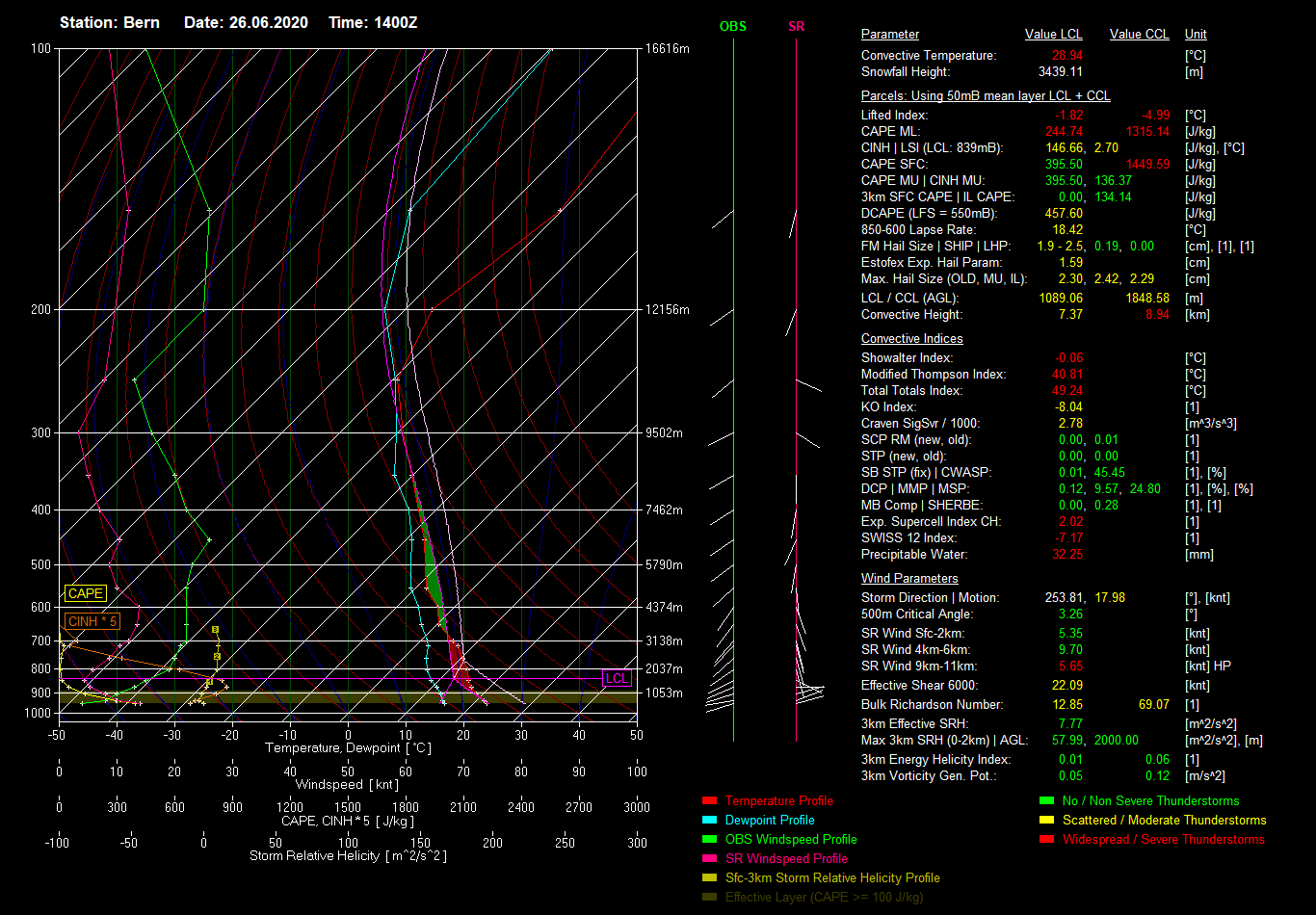This screenshot has width=1316, height=915.
Task: Click the yellow CAPE label box on chart
Action: coord(85,594)
